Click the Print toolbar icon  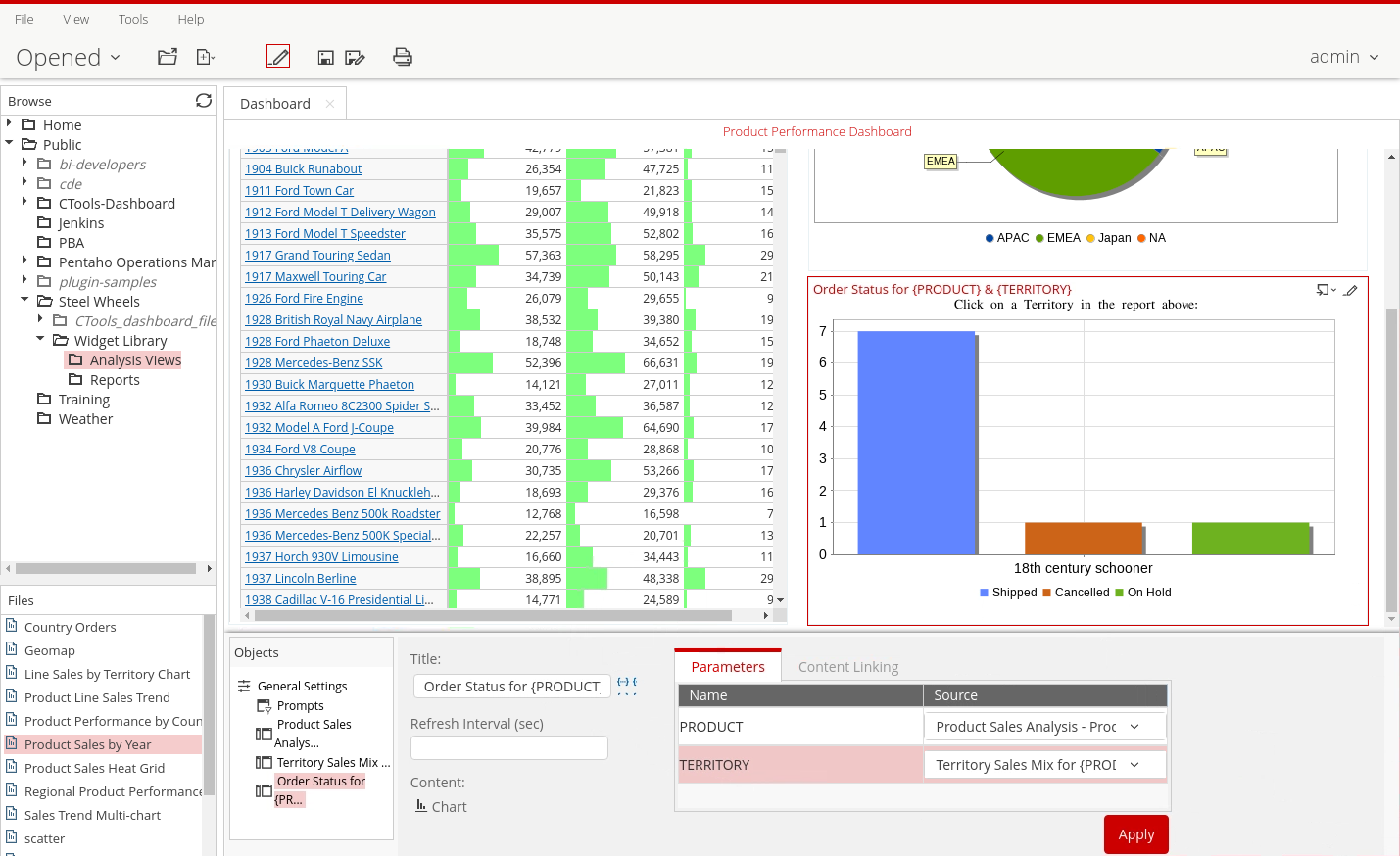(x=403, y=57)
